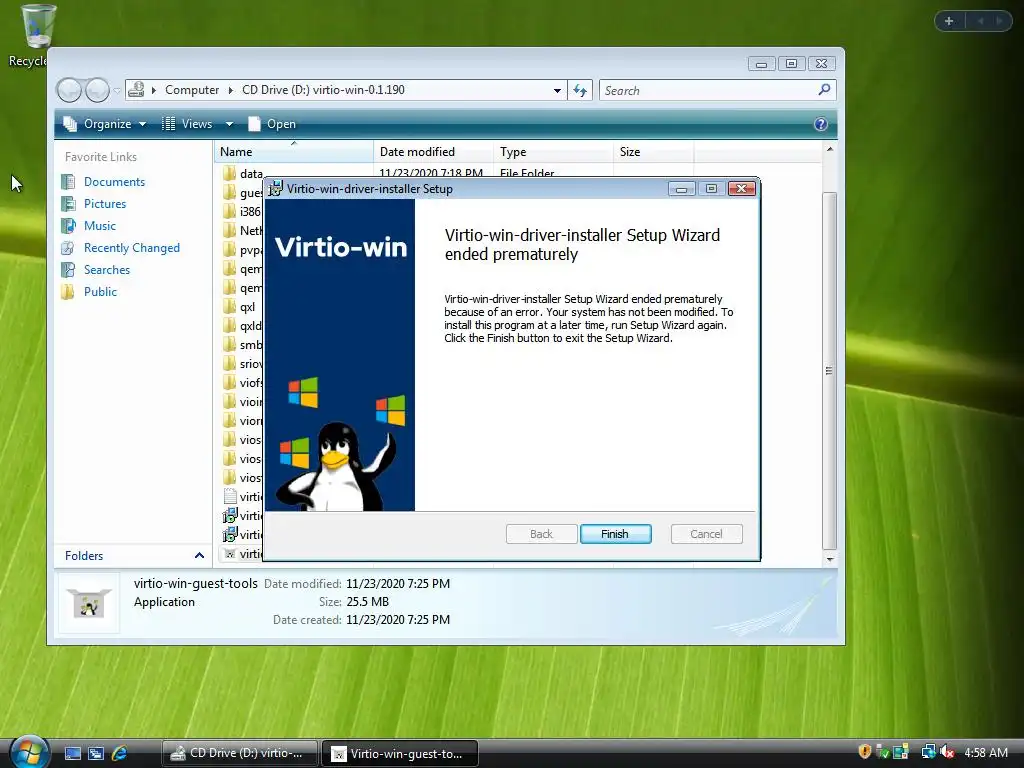
Task: Switch to CD Drive (D:) taskbar button
Action: coord(240,753)
